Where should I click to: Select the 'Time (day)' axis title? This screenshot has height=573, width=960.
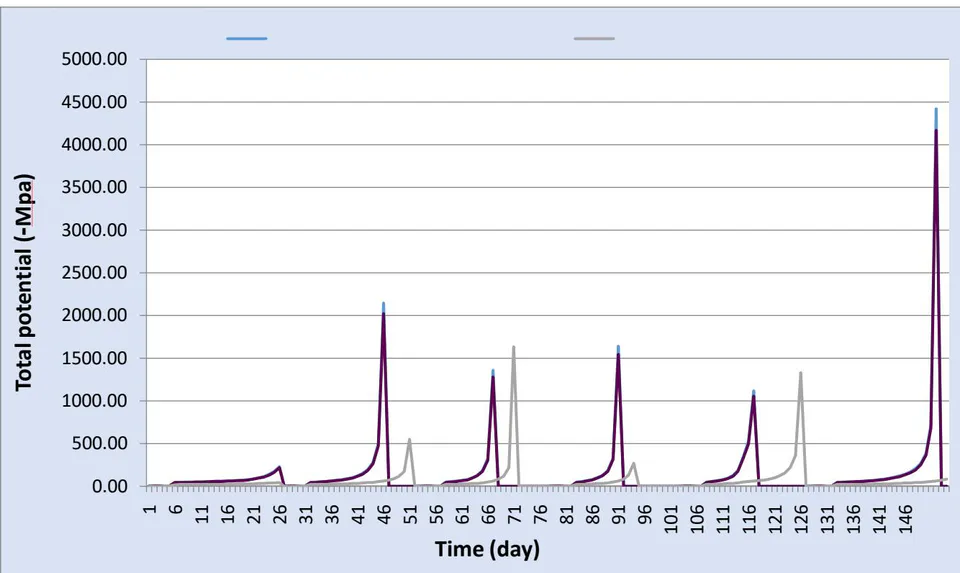point(487,549)
